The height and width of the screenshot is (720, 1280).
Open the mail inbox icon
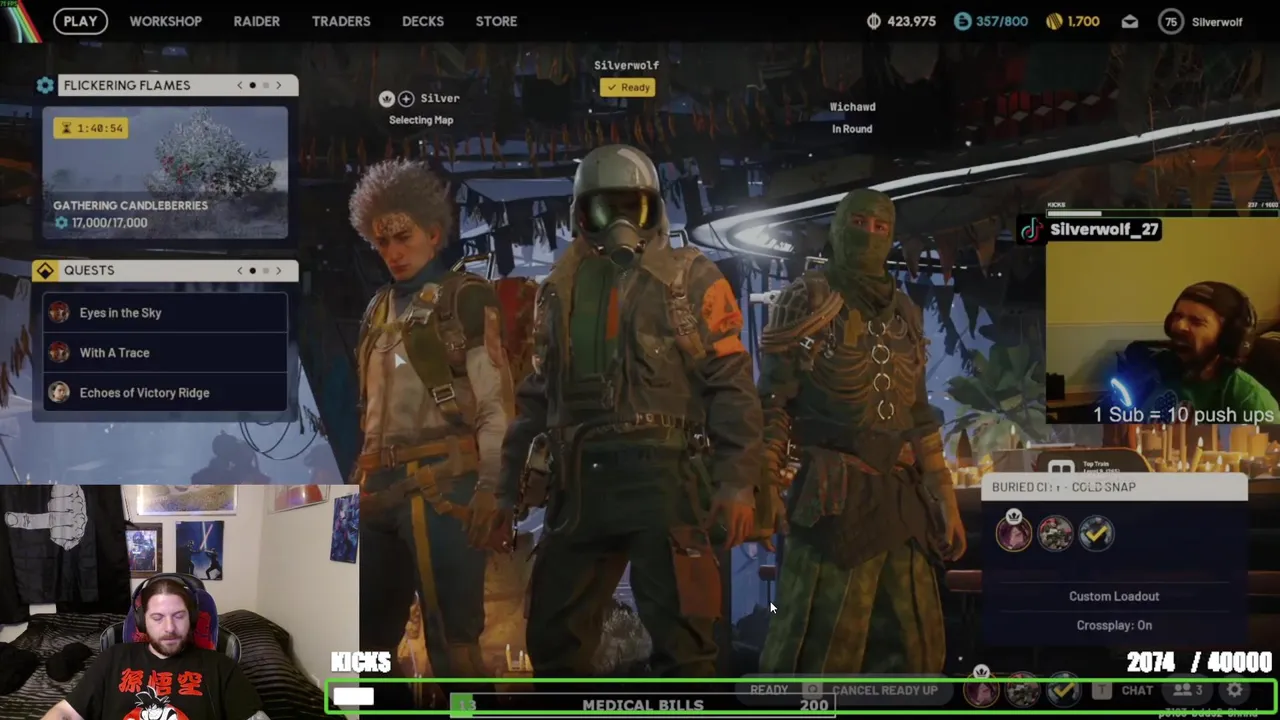(1129, 21)
